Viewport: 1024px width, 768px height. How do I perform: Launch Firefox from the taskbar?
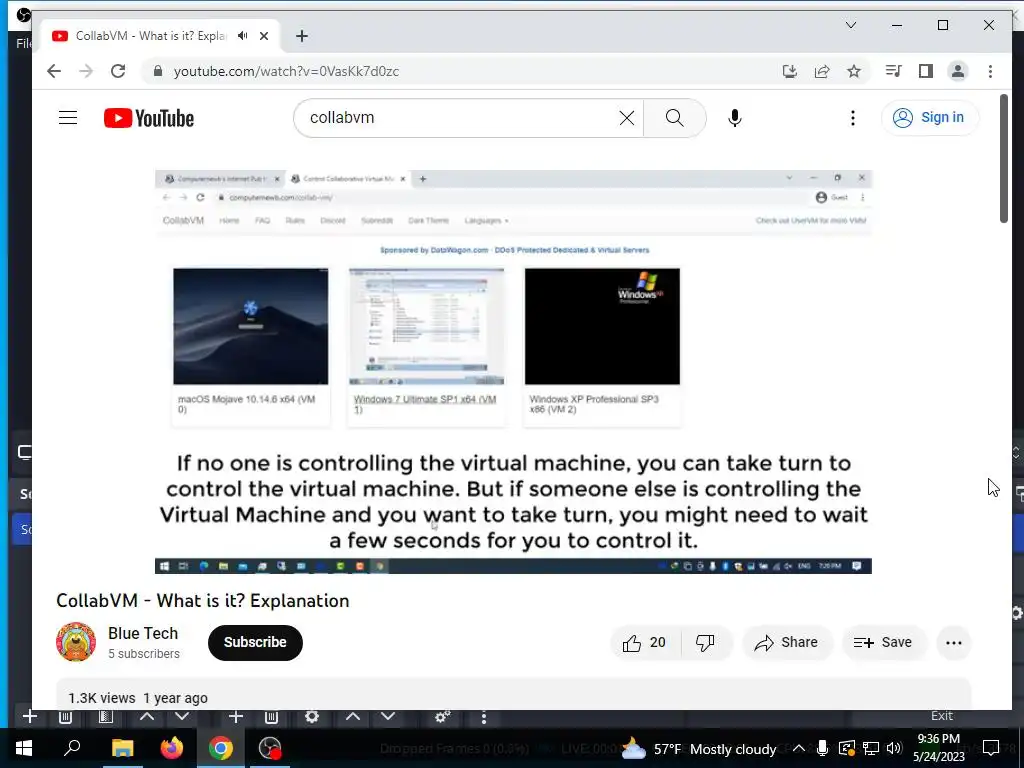click(172, 748)
